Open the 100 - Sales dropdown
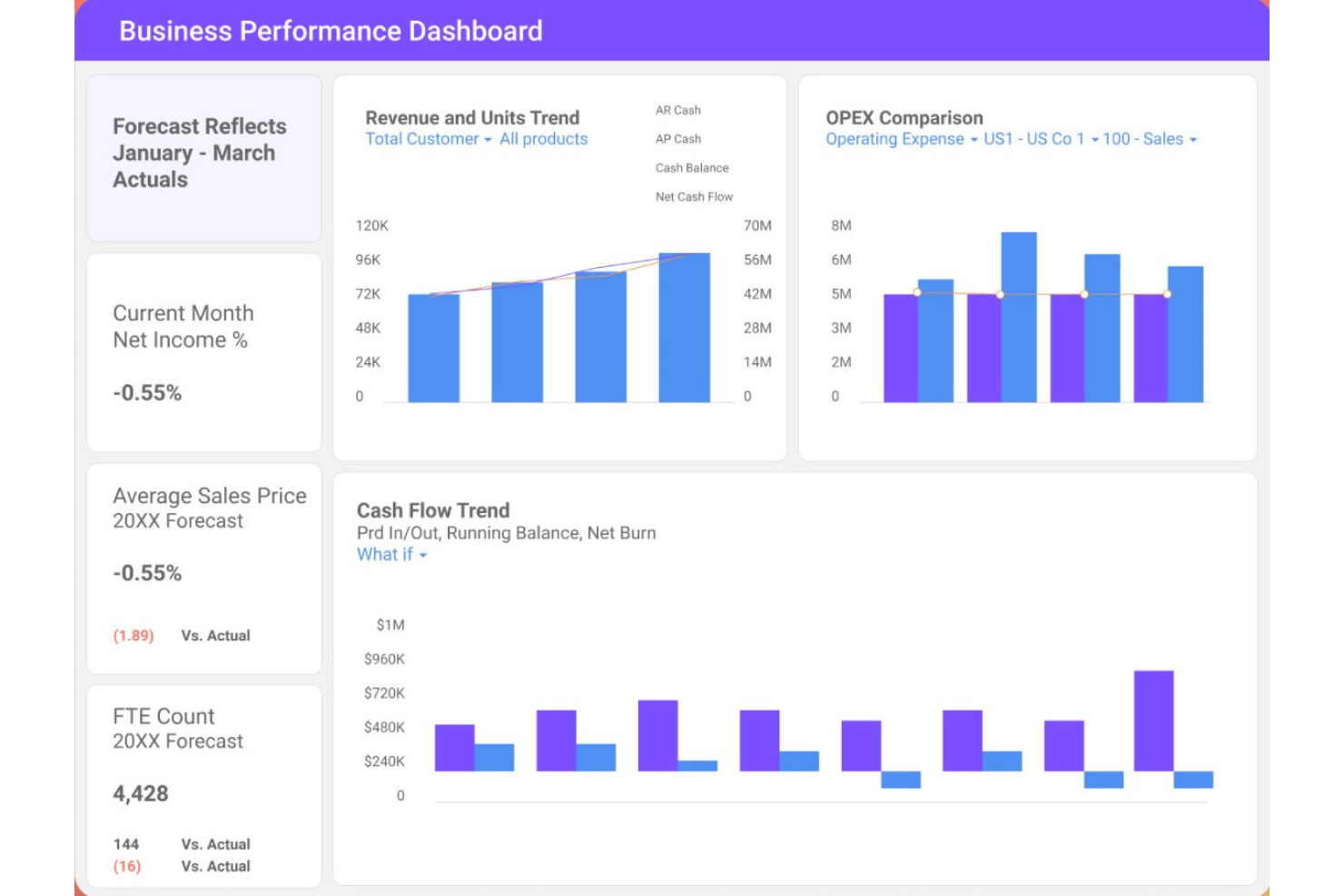Screen dimensions: 1344x896 pos(1150,139)
